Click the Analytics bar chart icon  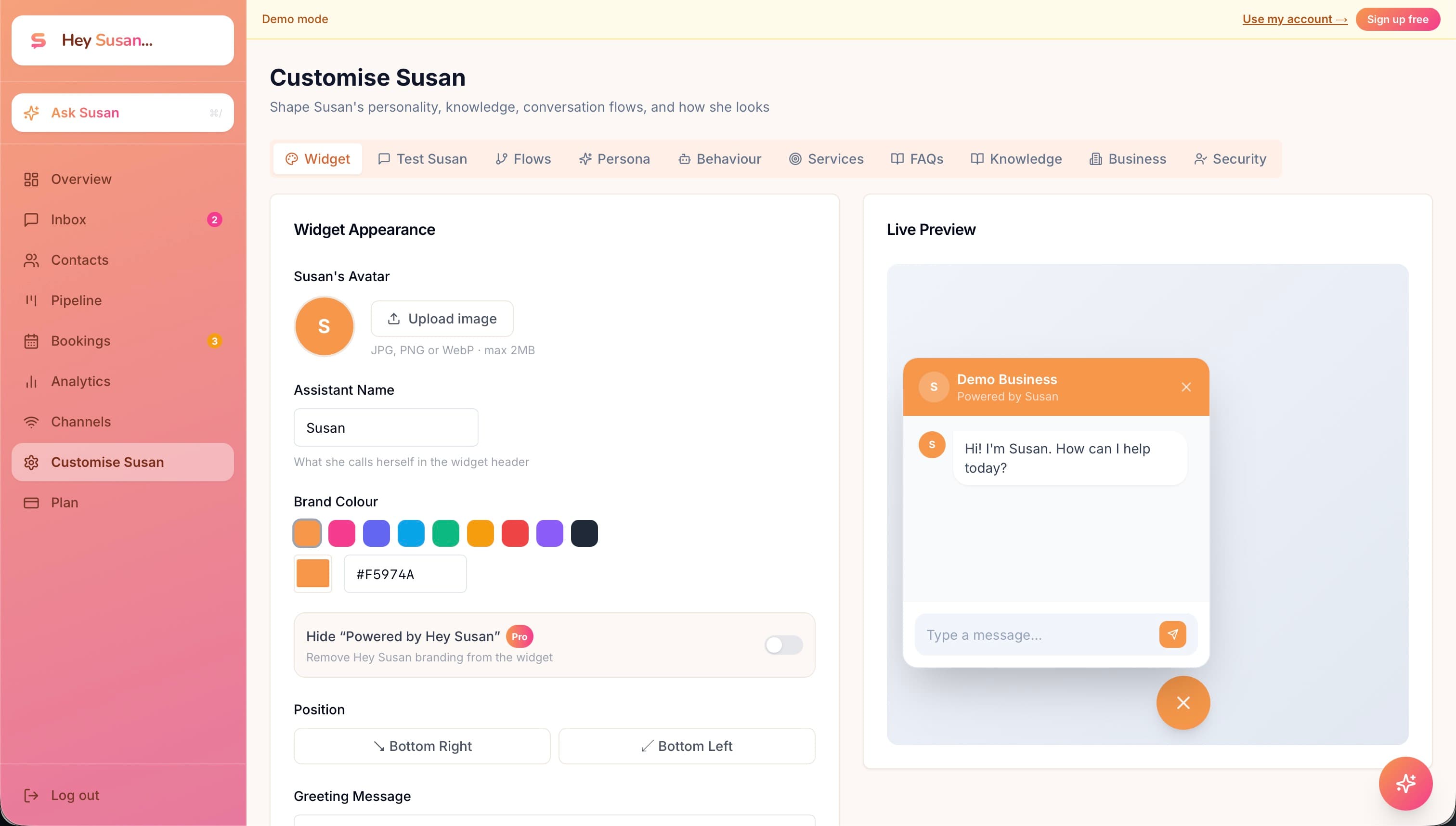(31, 381)
